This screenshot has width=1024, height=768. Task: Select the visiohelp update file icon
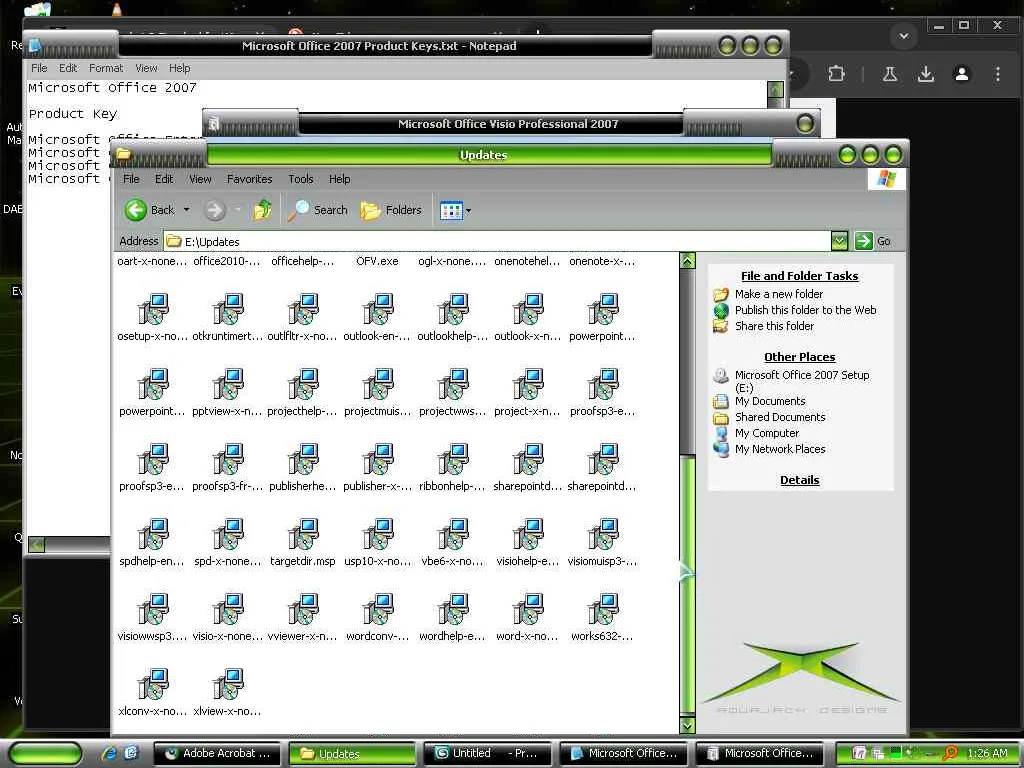[528, 535]
